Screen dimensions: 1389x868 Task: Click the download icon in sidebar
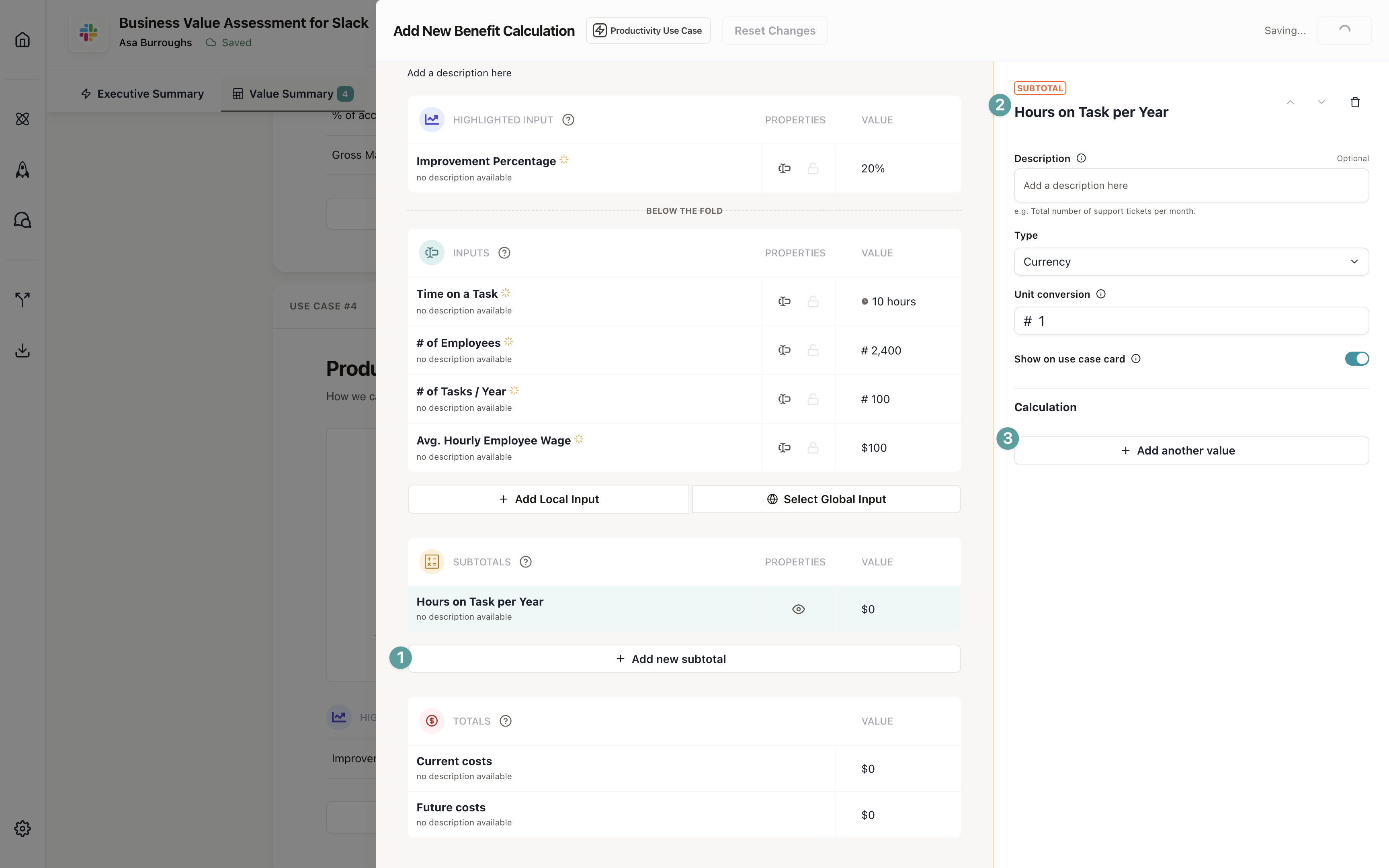click(23, 350)
